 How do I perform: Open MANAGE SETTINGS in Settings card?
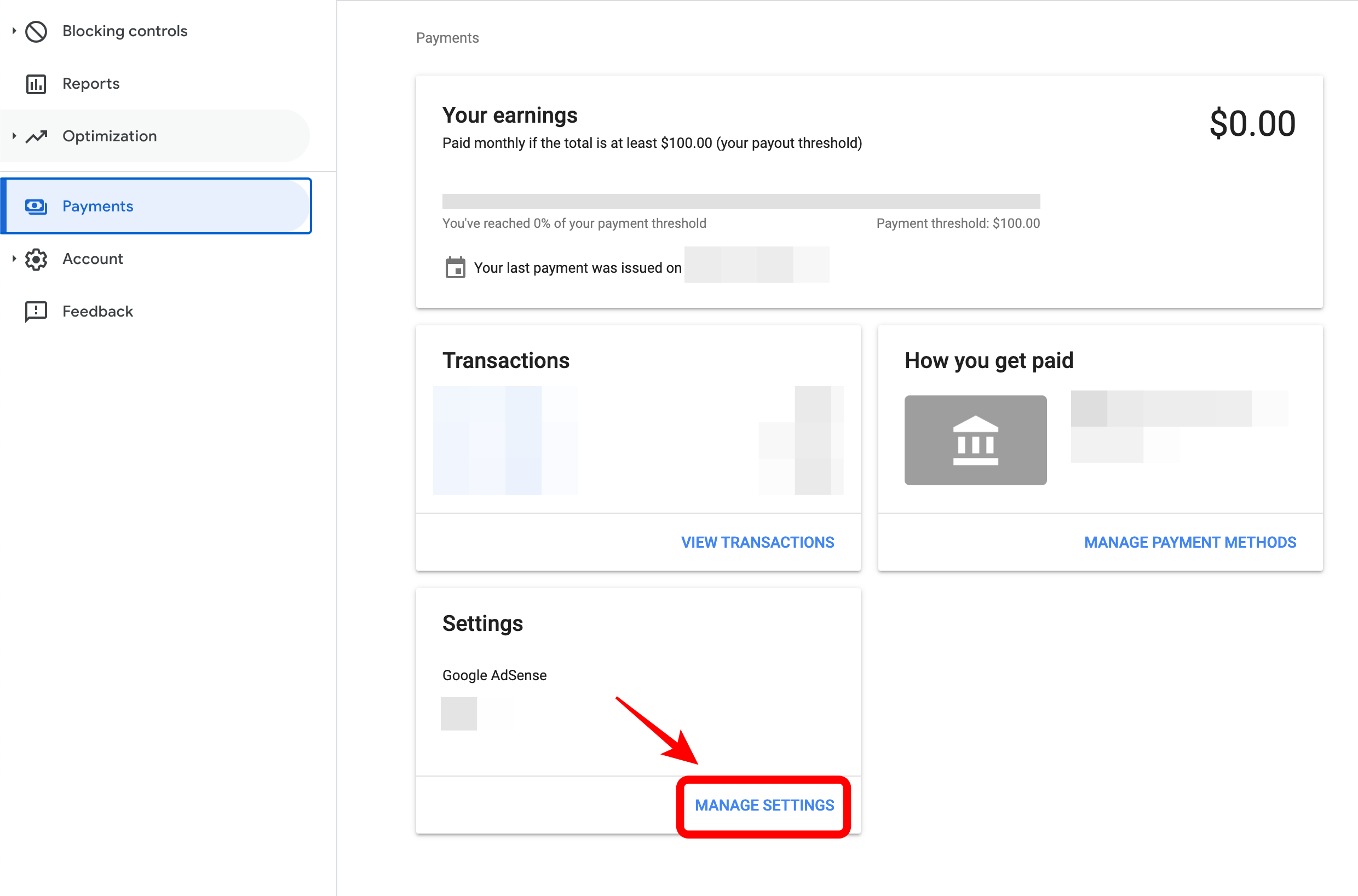click(x=764, y=805)
